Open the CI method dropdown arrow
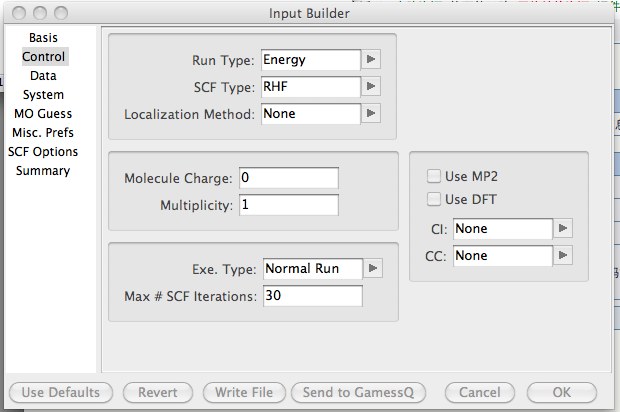Image resolution: width=620 pixels, height=412 pixels. pyautogui.click(x=564, y=229)
